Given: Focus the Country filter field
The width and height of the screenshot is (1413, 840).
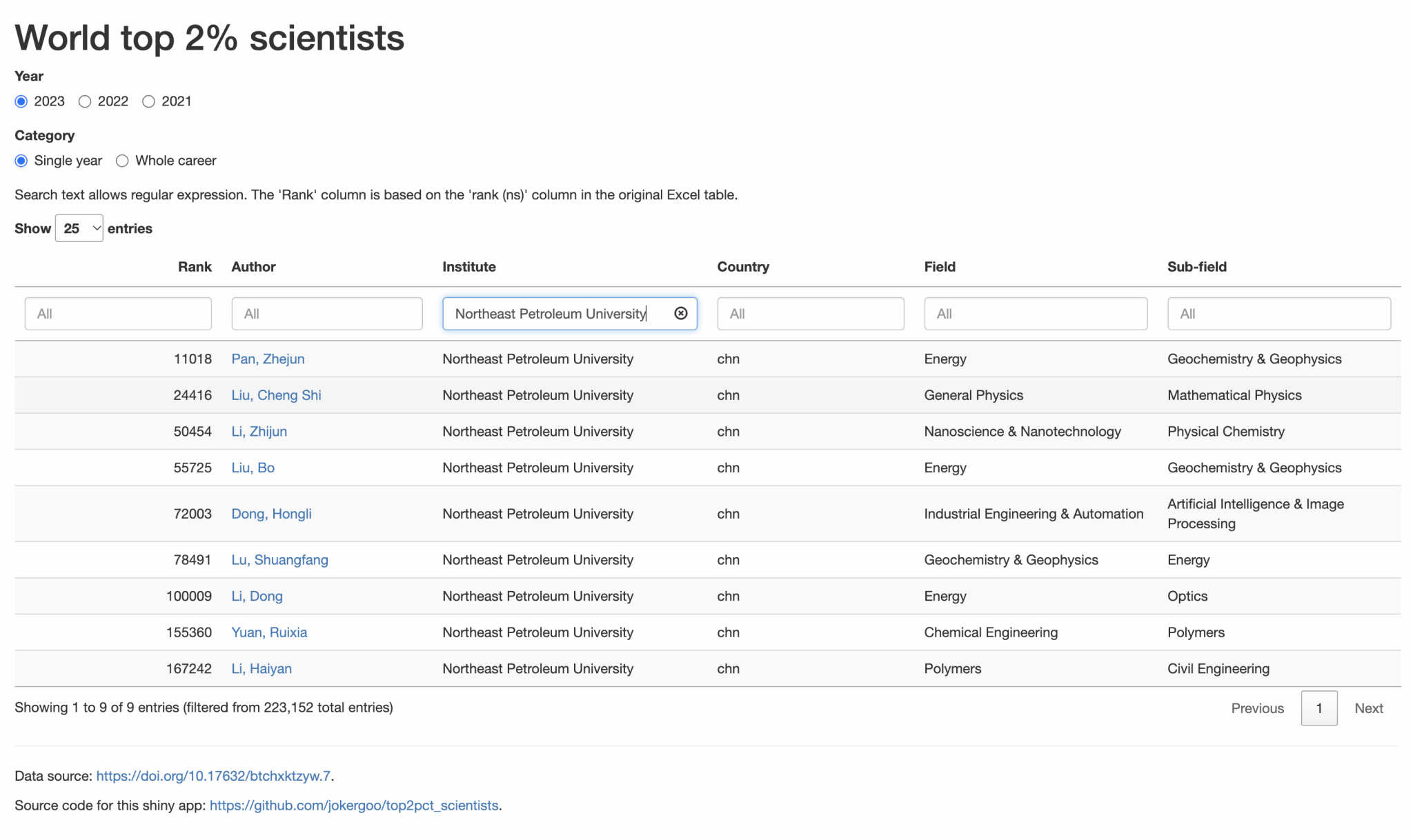Looking at the screenshot, I should pos(810,314).
